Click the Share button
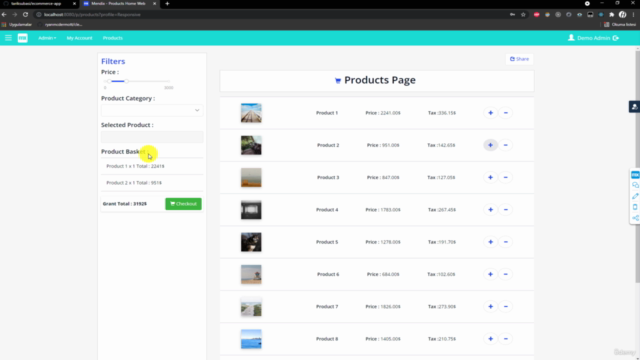This screenshot has width=640, height=360. (519, 59)
